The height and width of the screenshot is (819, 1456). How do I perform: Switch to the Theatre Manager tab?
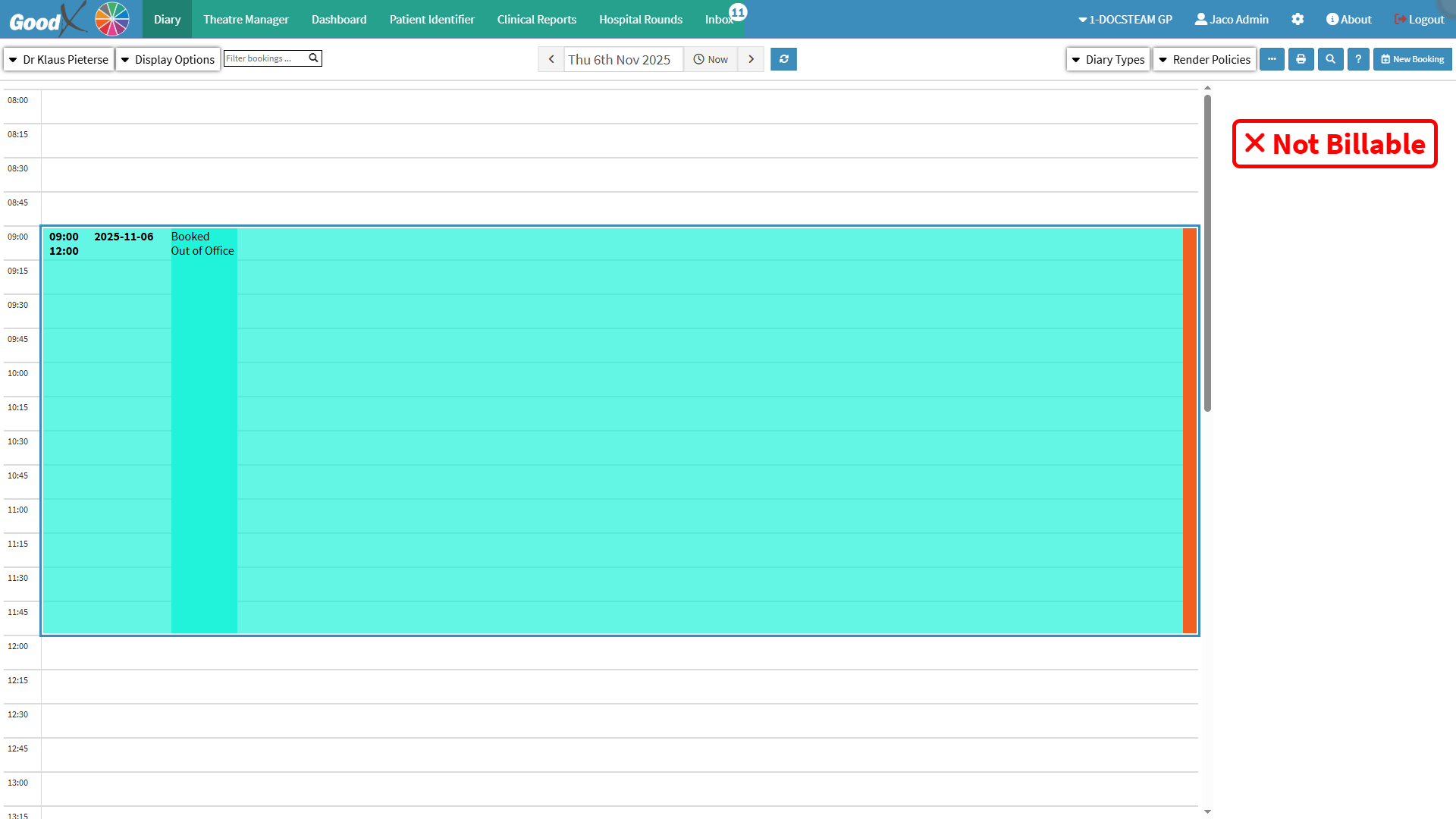[x=246, y=19]
